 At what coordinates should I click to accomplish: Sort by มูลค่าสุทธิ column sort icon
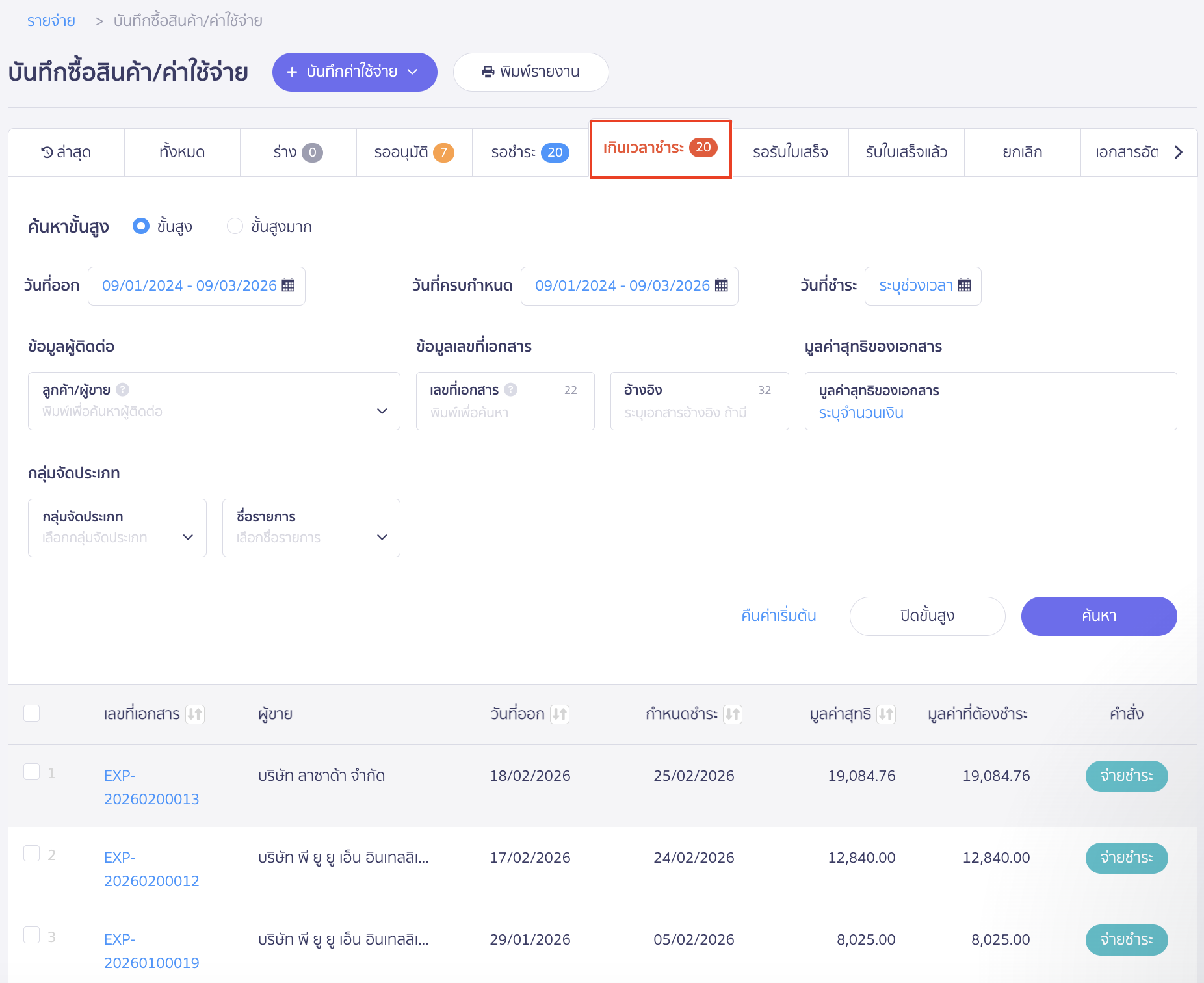click(885, 714)
